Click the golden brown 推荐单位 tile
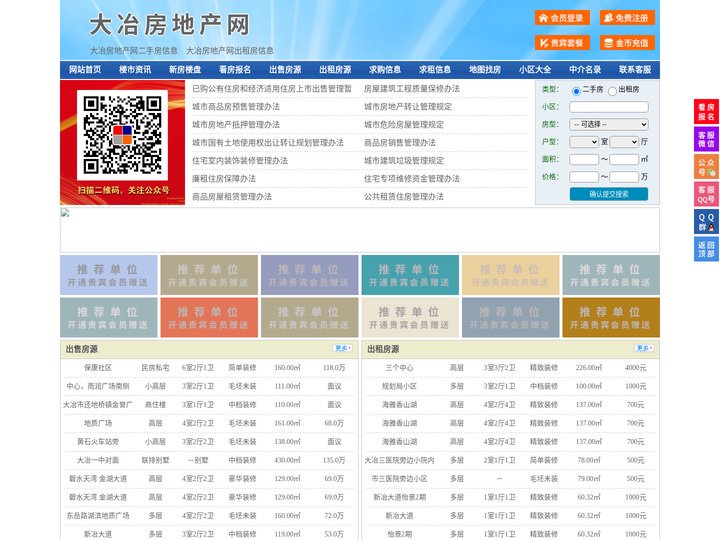 tap(611, 317)
